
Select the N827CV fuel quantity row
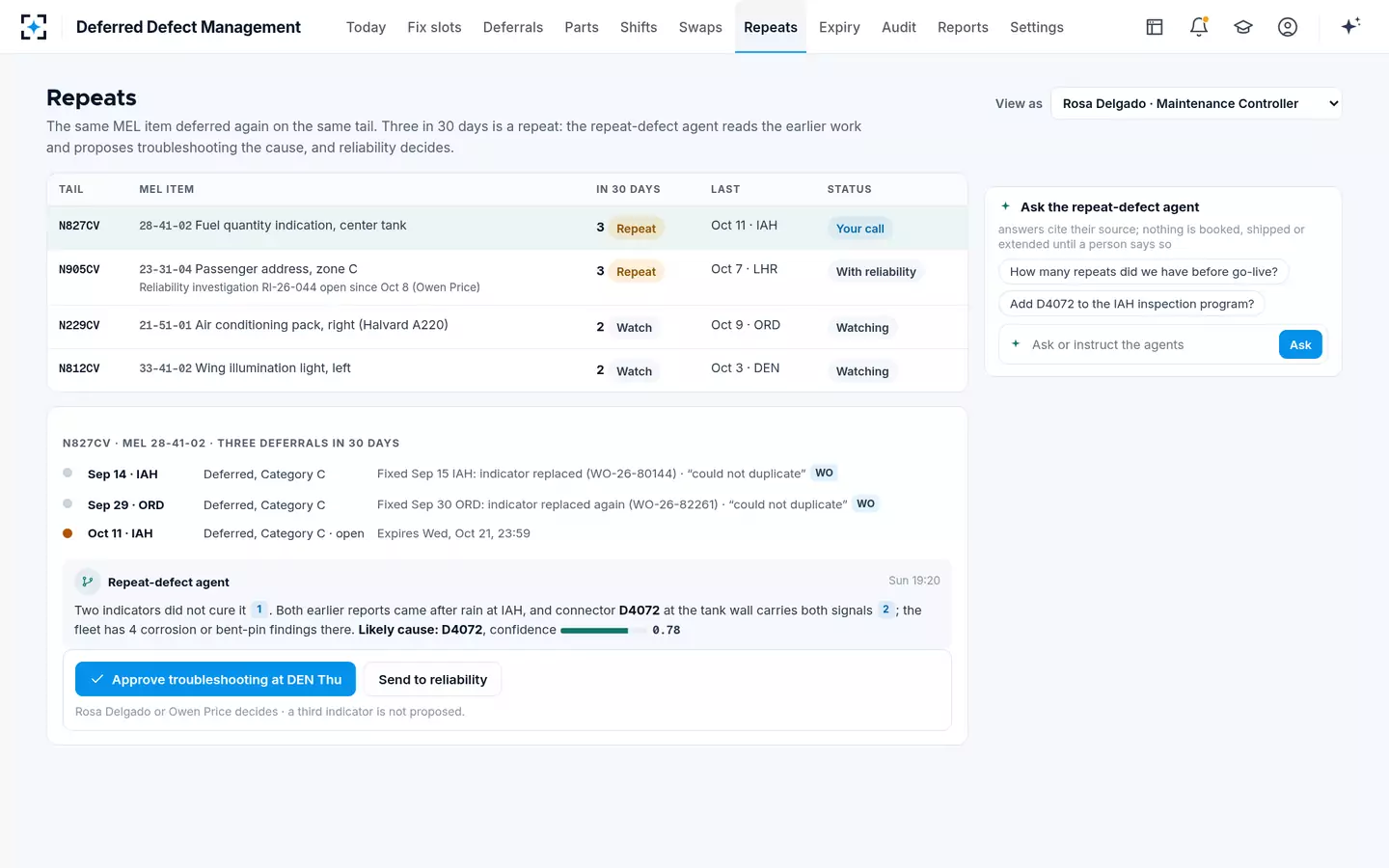[507, 228]
